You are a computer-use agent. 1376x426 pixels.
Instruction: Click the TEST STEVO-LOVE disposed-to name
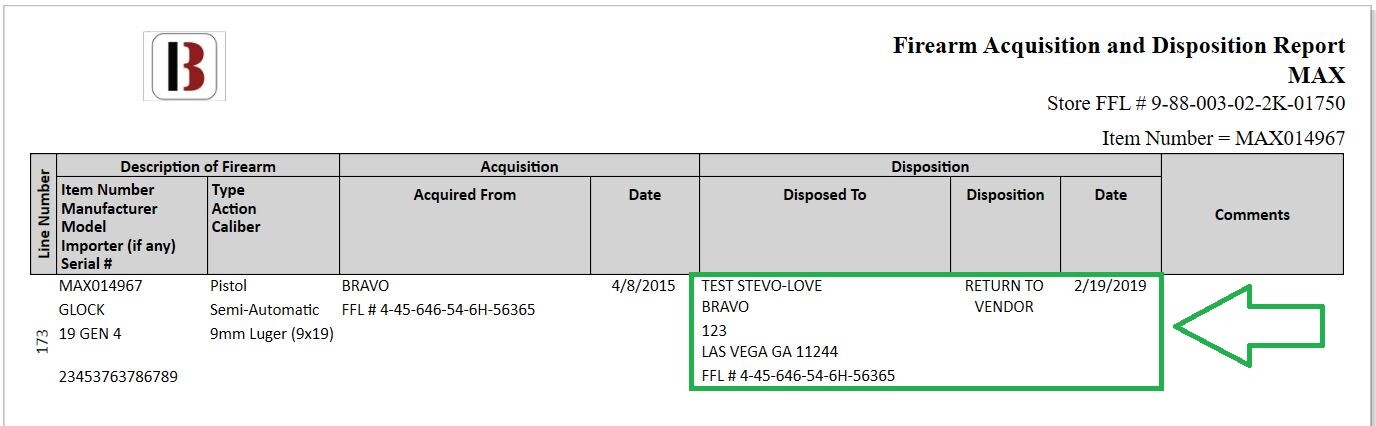pyautogui.click(x=762, y=286)
